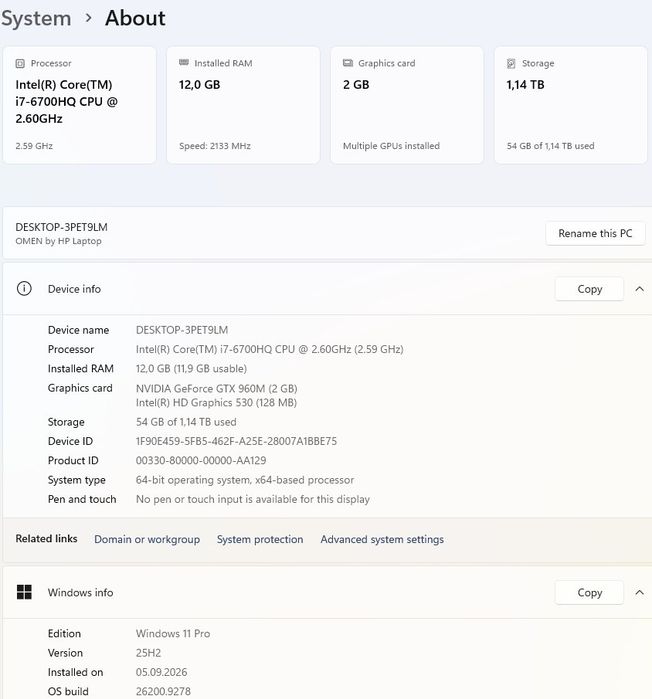Click the Device info circle-i icon

[x=24, y=289]
